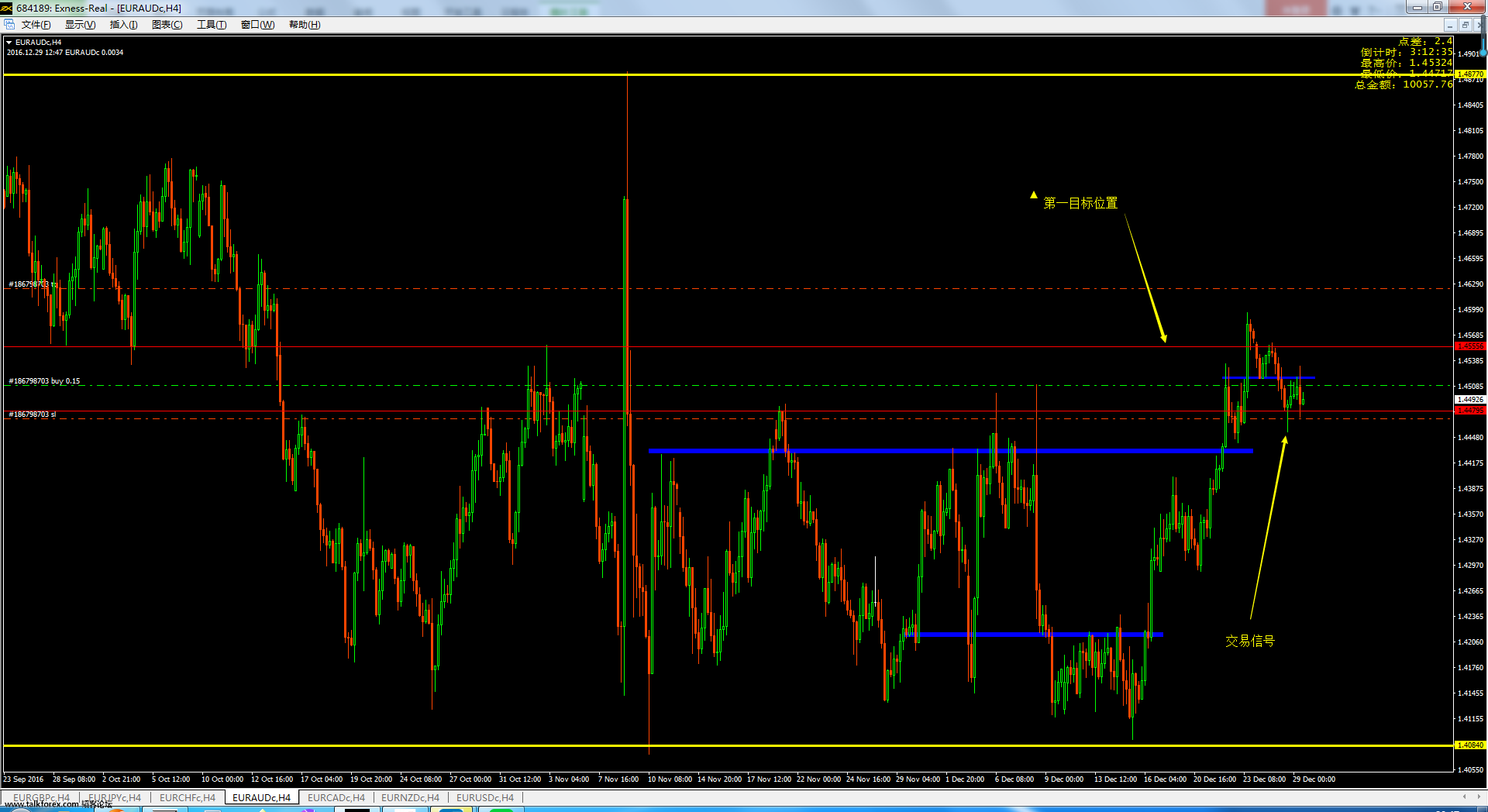Image resolution: width=1488 pixels, height=812 pixels.
Task: Open the 工具(T) menu
Action: pyautogui.click(x=211, y=25)
